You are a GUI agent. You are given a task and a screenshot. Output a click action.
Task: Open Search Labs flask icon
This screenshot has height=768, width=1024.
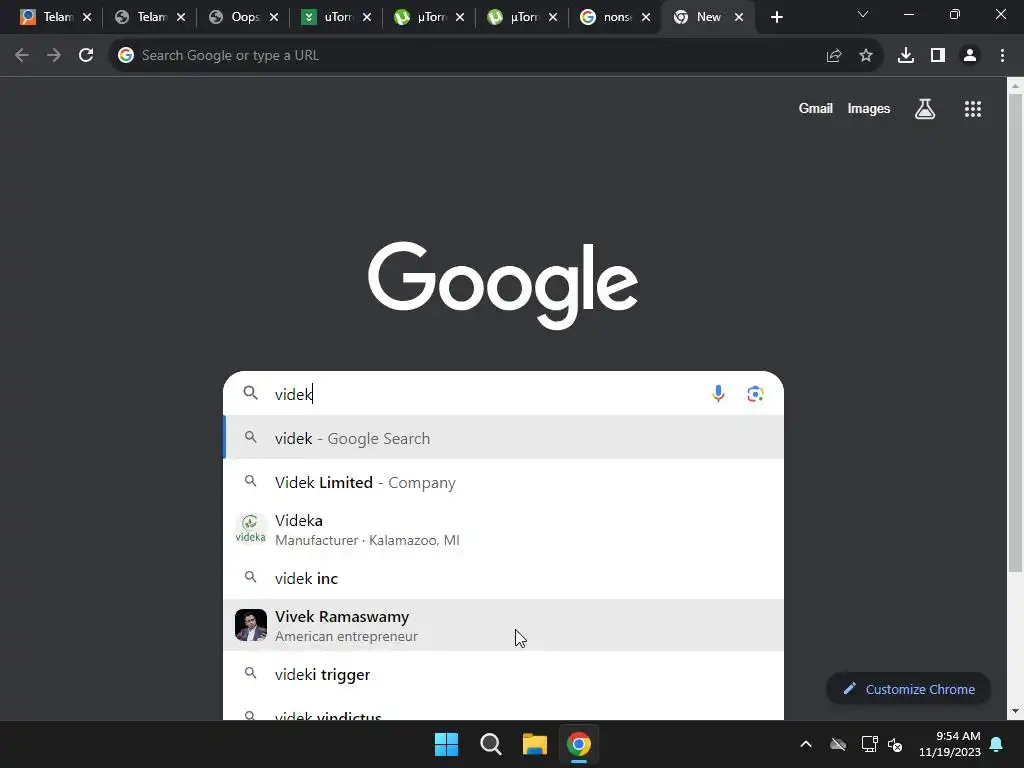tap(925, 108)
